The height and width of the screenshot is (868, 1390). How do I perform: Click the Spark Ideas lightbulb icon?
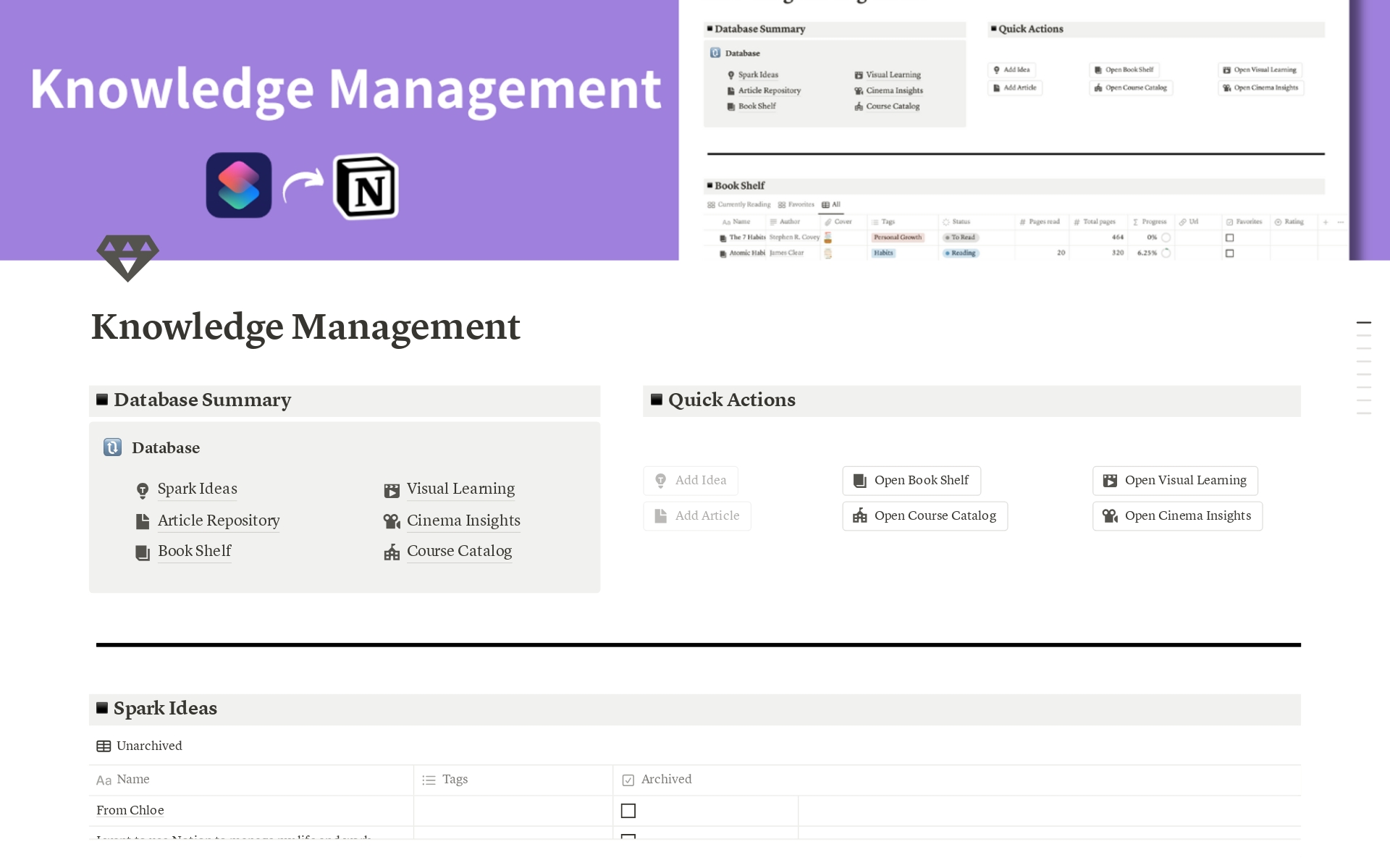tap(143, 490)
